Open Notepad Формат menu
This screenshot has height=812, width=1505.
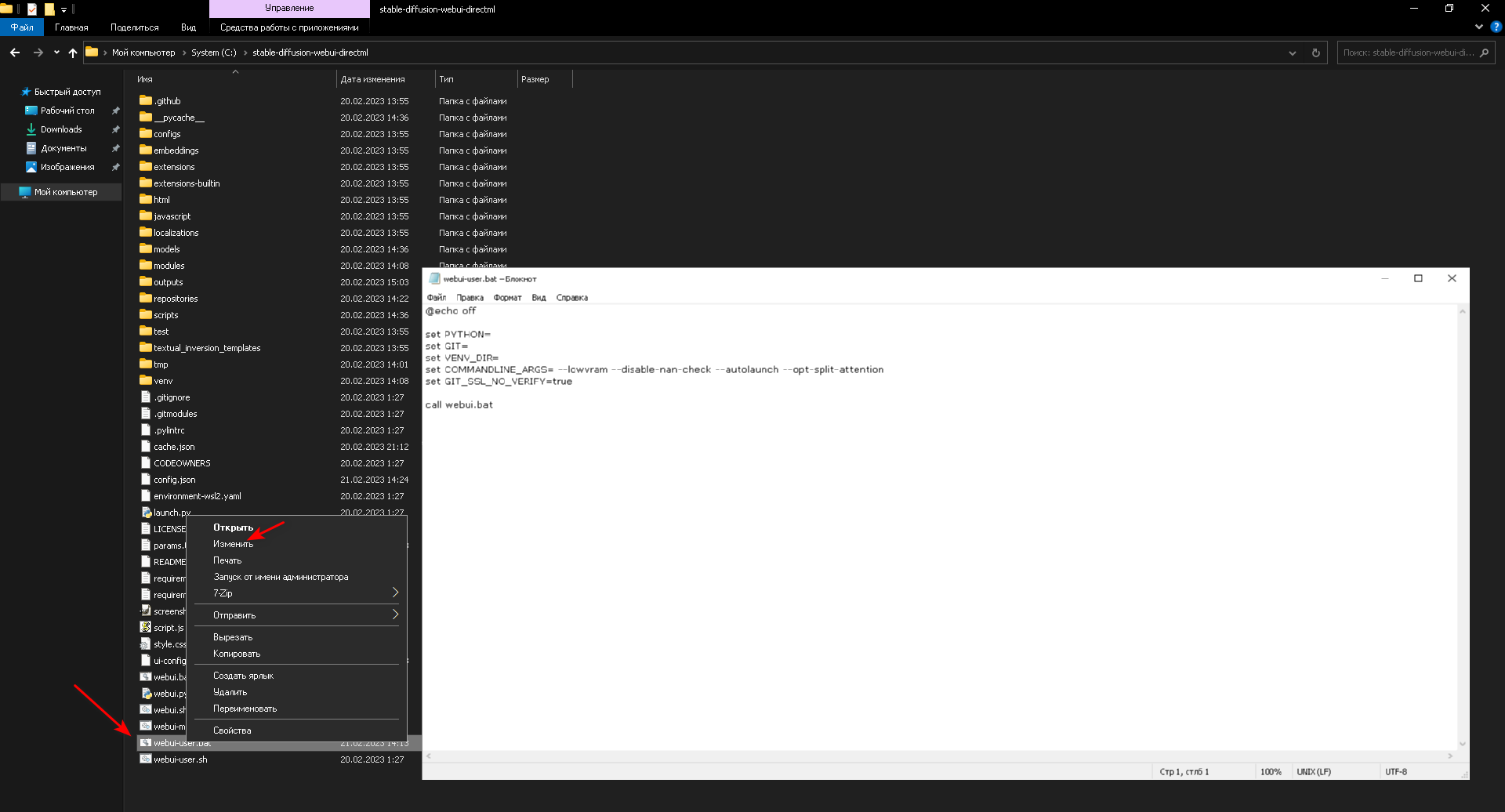click(507, 298)
